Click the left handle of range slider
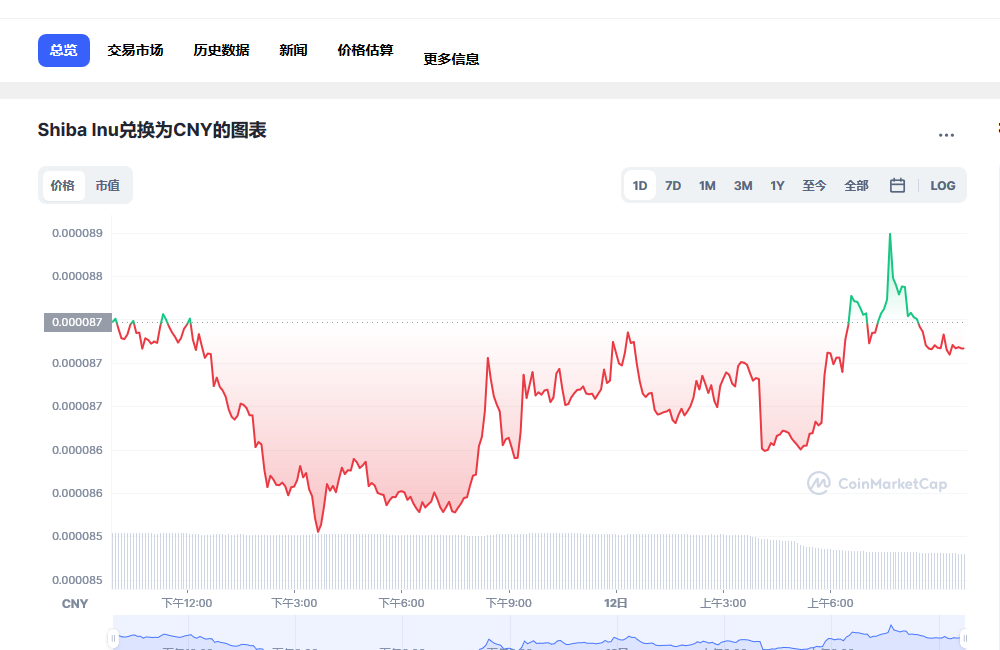1000x650 pixels. [x=114, y=638]
